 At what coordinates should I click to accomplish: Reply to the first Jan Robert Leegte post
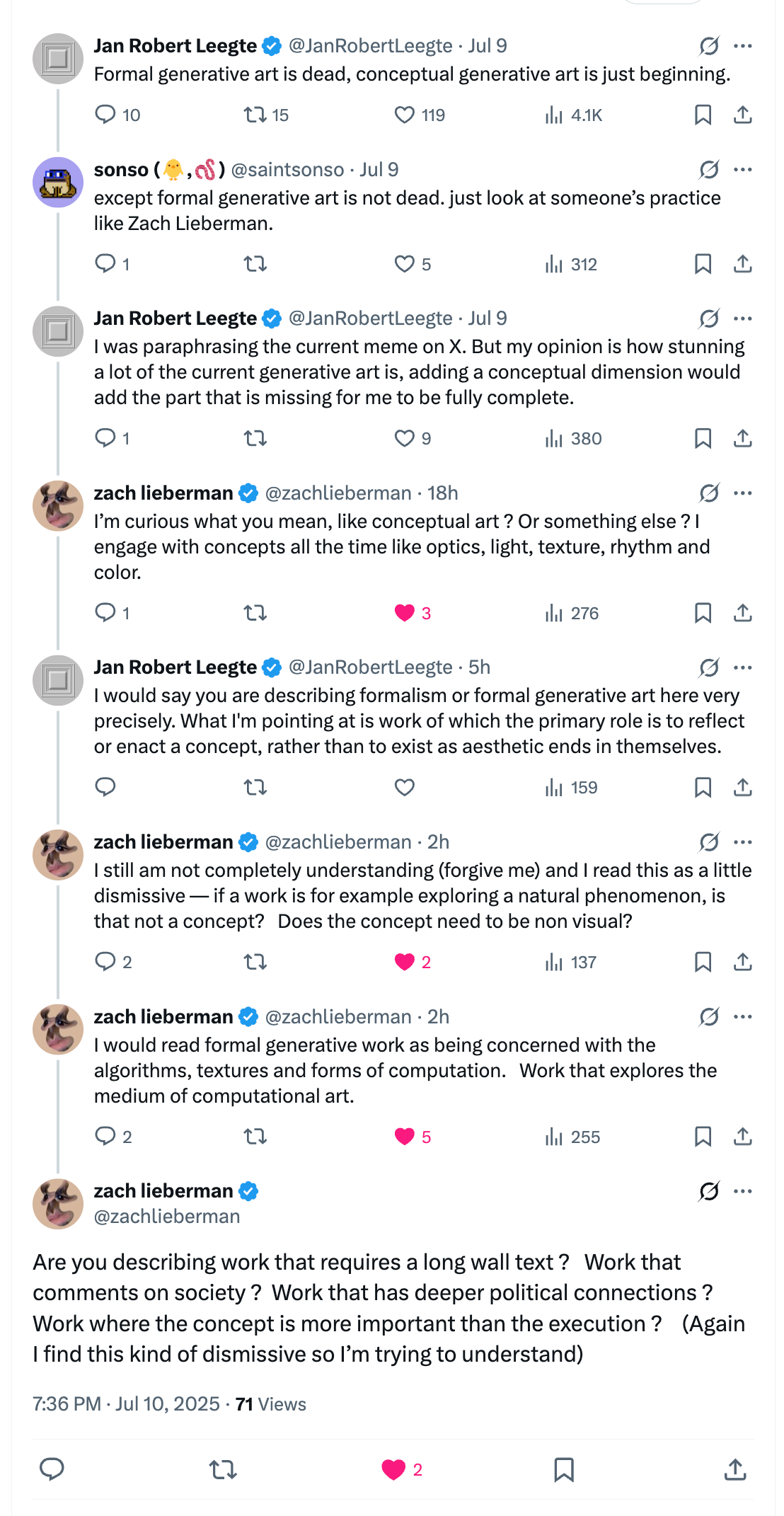(x=105, y=115)
